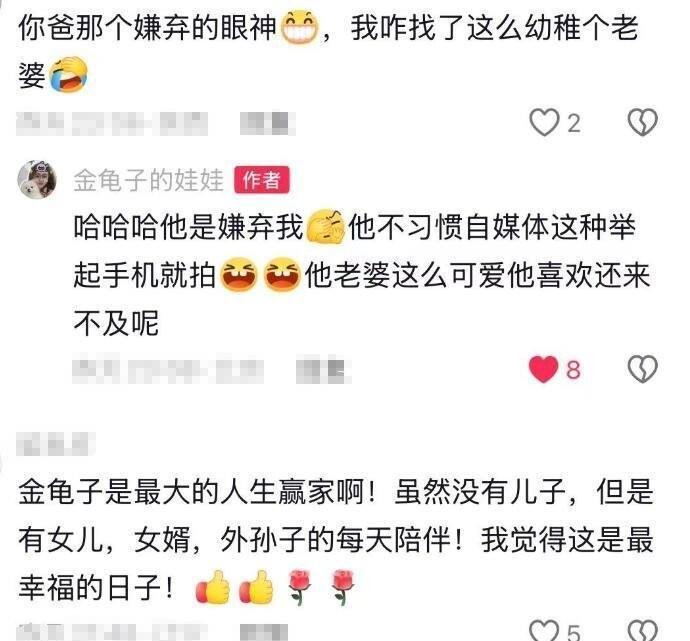Tap the facepalm emoji in author's reply
690x641 pixels.
point(326,227)
